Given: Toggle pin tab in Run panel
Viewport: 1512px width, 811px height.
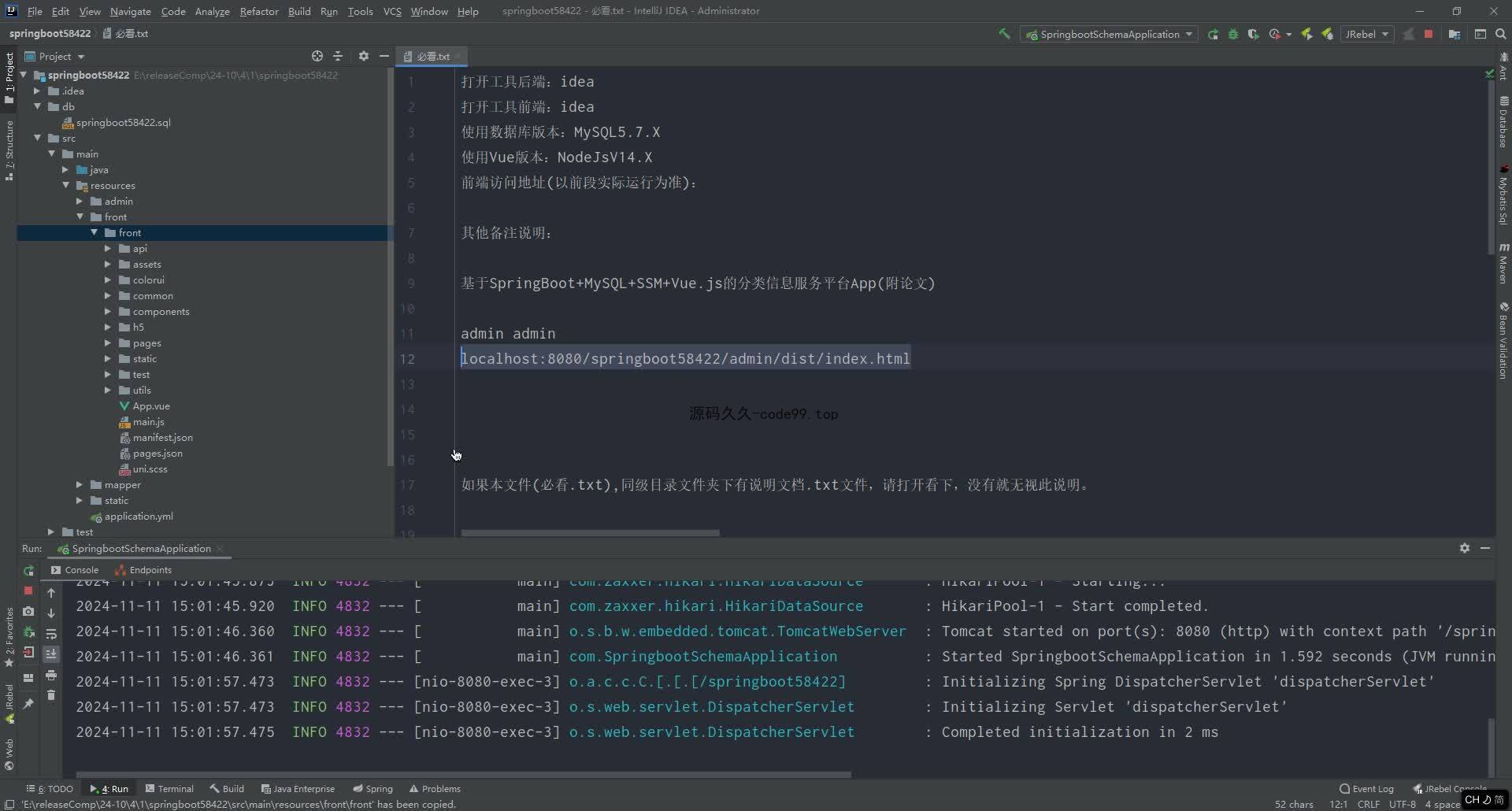Looking at the screenshot, I should point(28,703).
